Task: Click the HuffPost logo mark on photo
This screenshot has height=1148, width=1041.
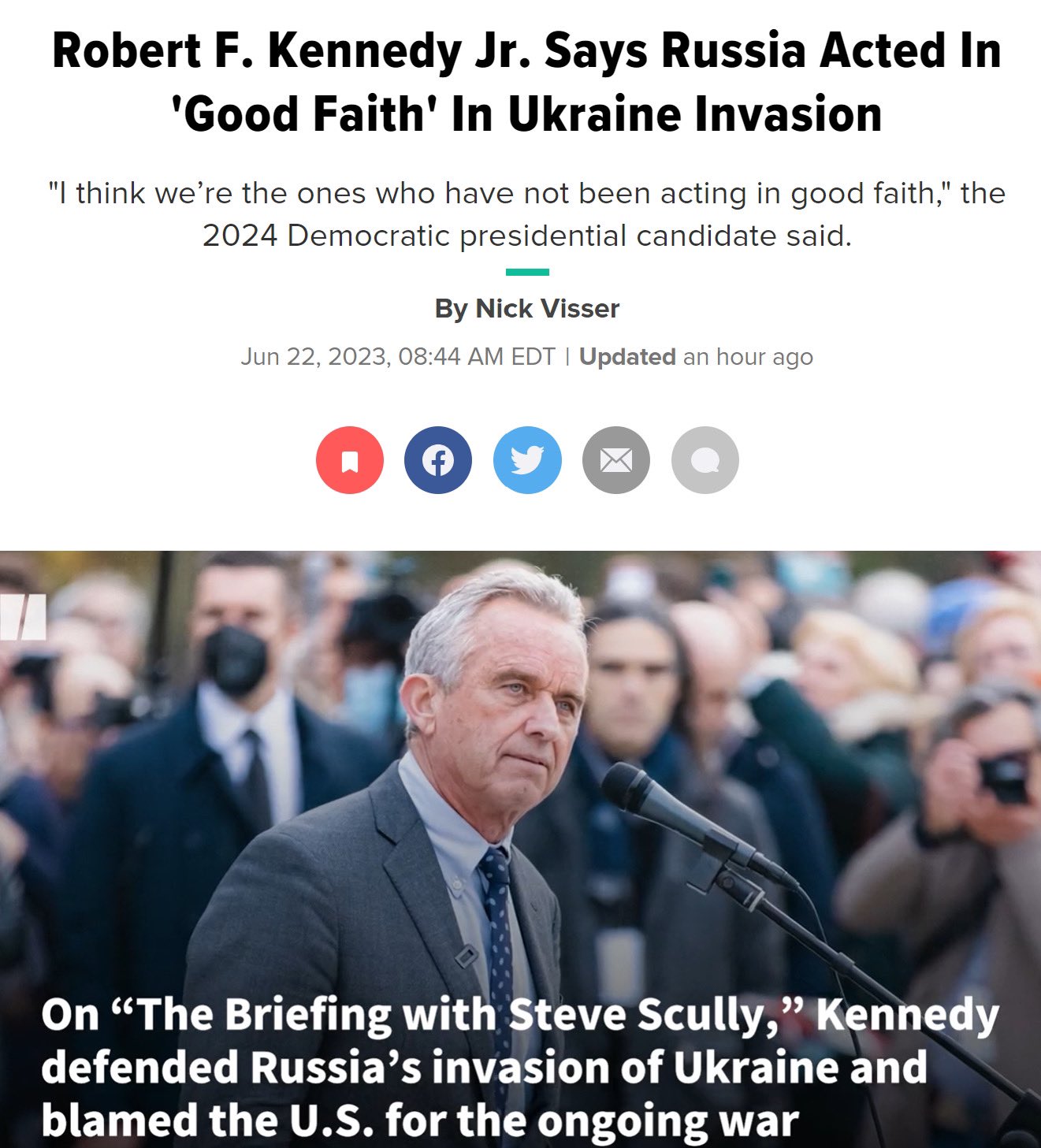Action: (x=23, y=616)
